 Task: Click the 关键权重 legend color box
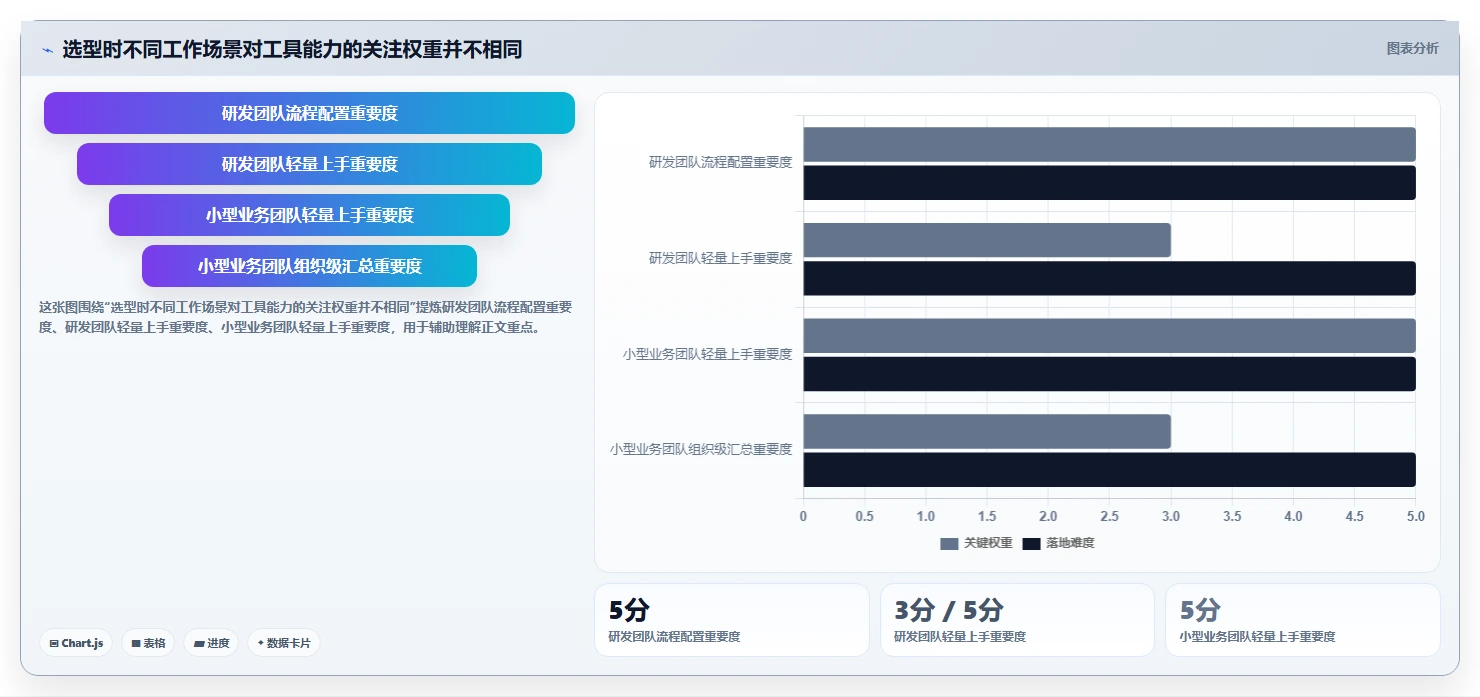[949, 543]
